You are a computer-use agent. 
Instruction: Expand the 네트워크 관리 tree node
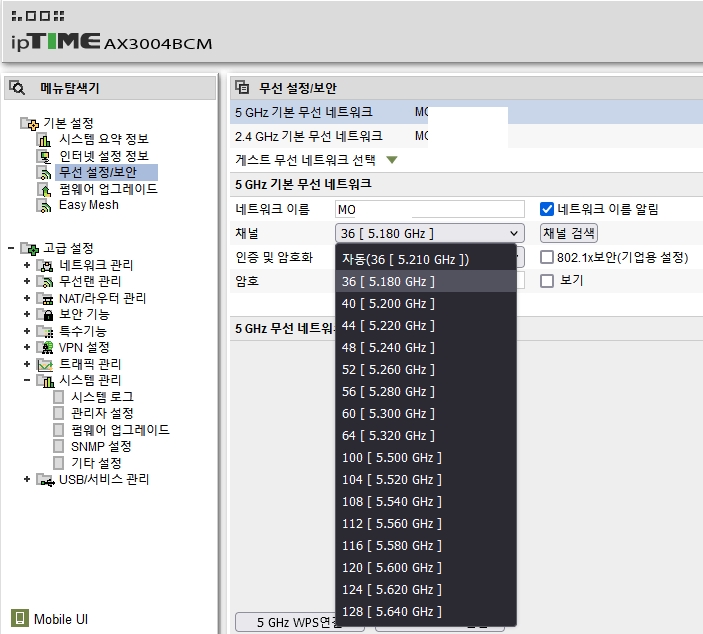[27, 265]
